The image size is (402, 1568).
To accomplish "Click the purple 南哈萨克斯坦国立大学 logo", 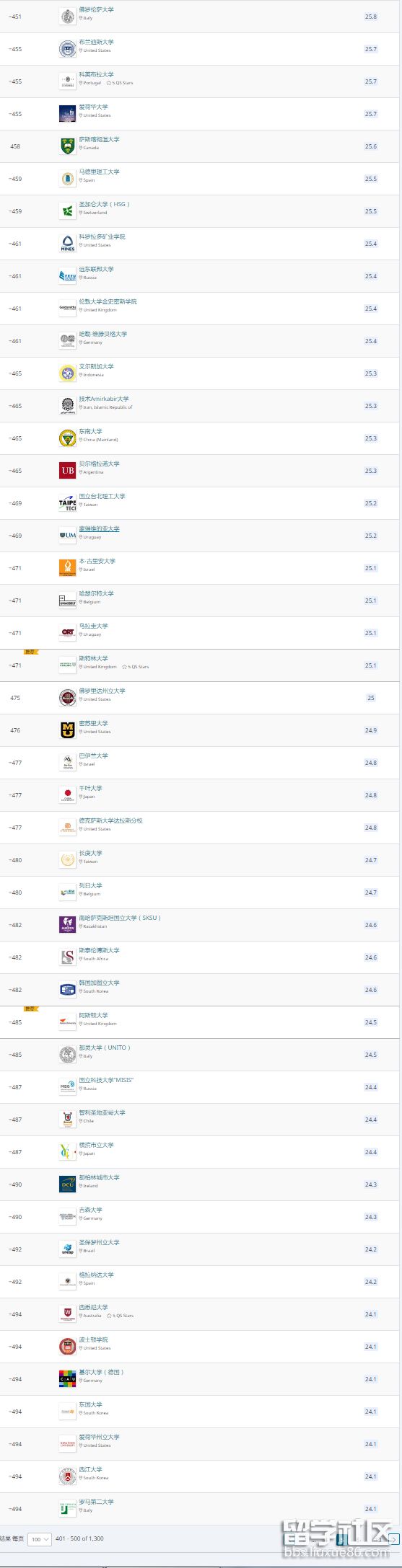I will pyautogui.click(x=68, y=925).
